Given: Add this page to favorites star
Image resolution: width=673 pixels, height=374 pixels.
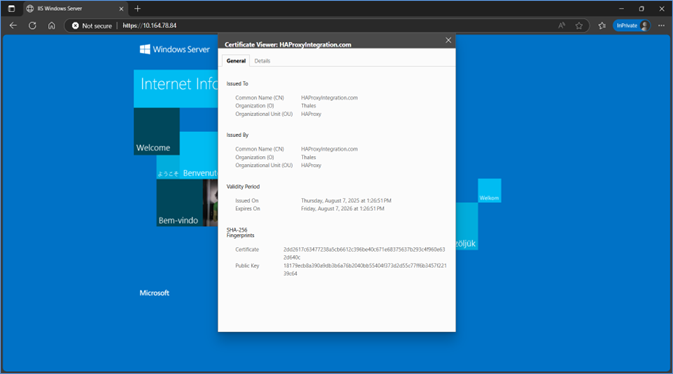Looking at the screenshot, I should [579, 26].
